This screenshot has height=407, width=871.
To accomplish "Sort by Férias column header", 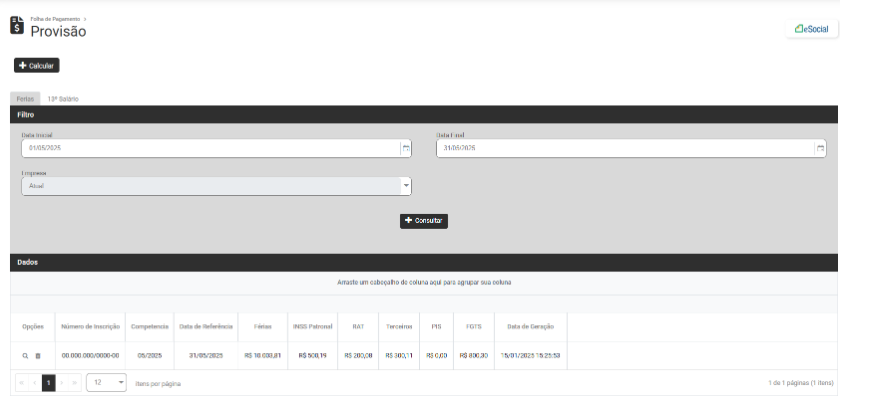I will pos(263,326).
